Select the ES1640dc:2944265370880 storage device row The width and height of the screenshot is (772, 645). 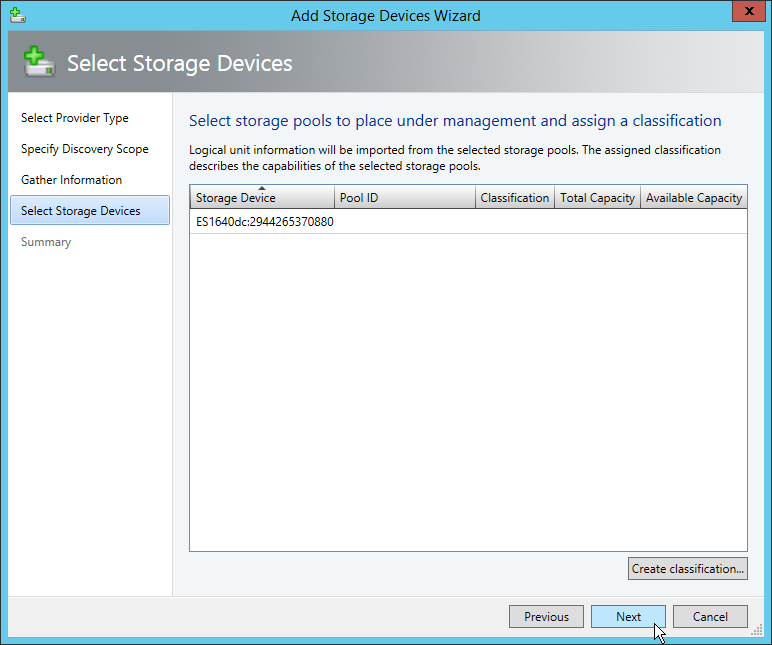[265, 222]
